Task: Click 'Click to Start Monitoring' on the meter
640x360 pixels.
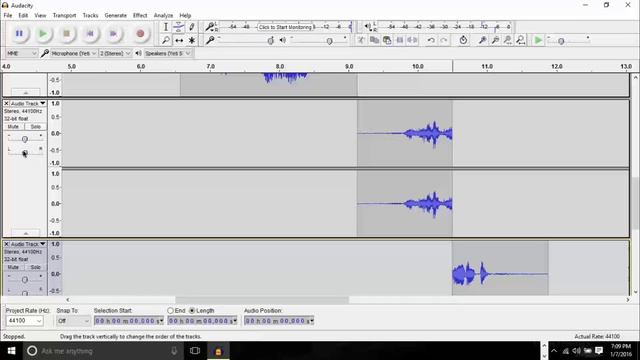Action: [x=285, y=27]
